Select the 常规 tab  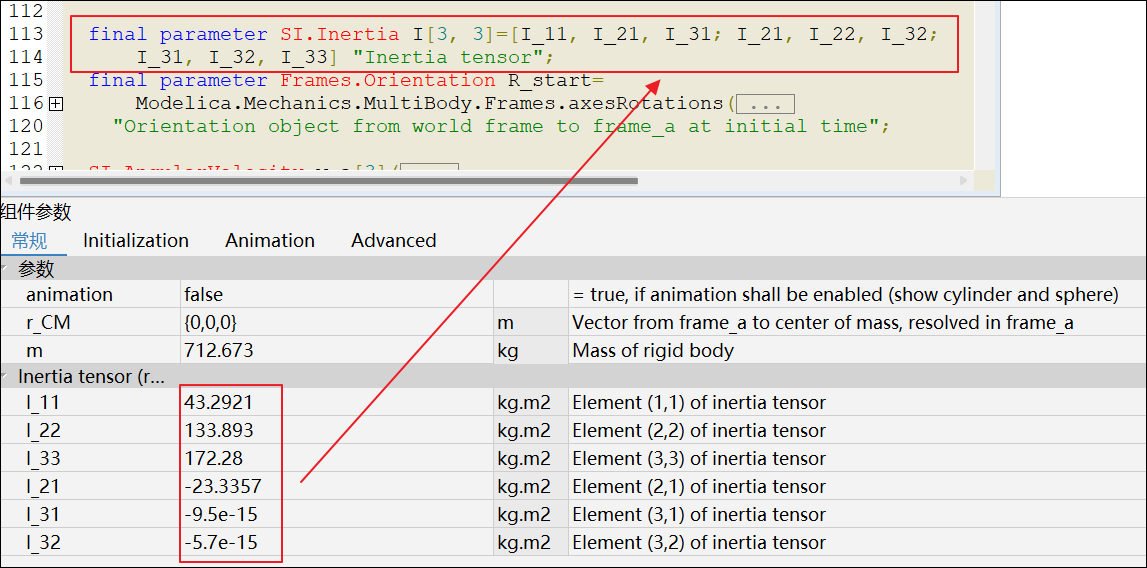29,241
